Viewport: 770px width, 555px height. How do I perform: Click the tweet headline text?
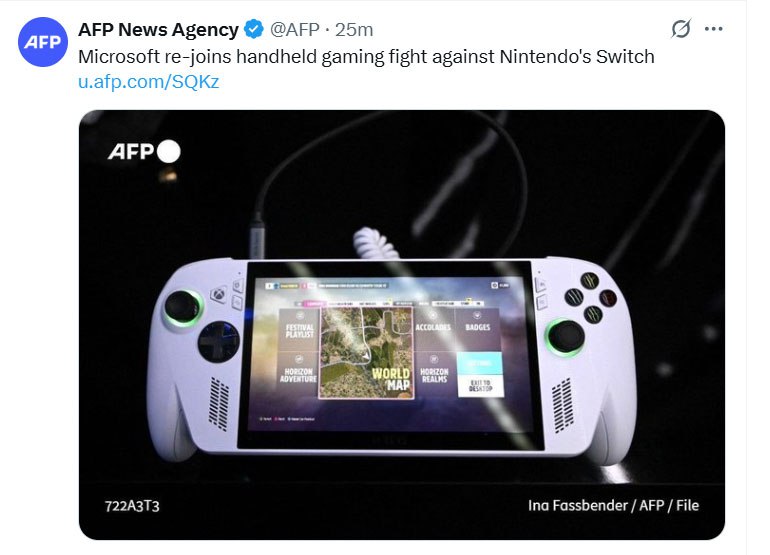pos(366,56)
